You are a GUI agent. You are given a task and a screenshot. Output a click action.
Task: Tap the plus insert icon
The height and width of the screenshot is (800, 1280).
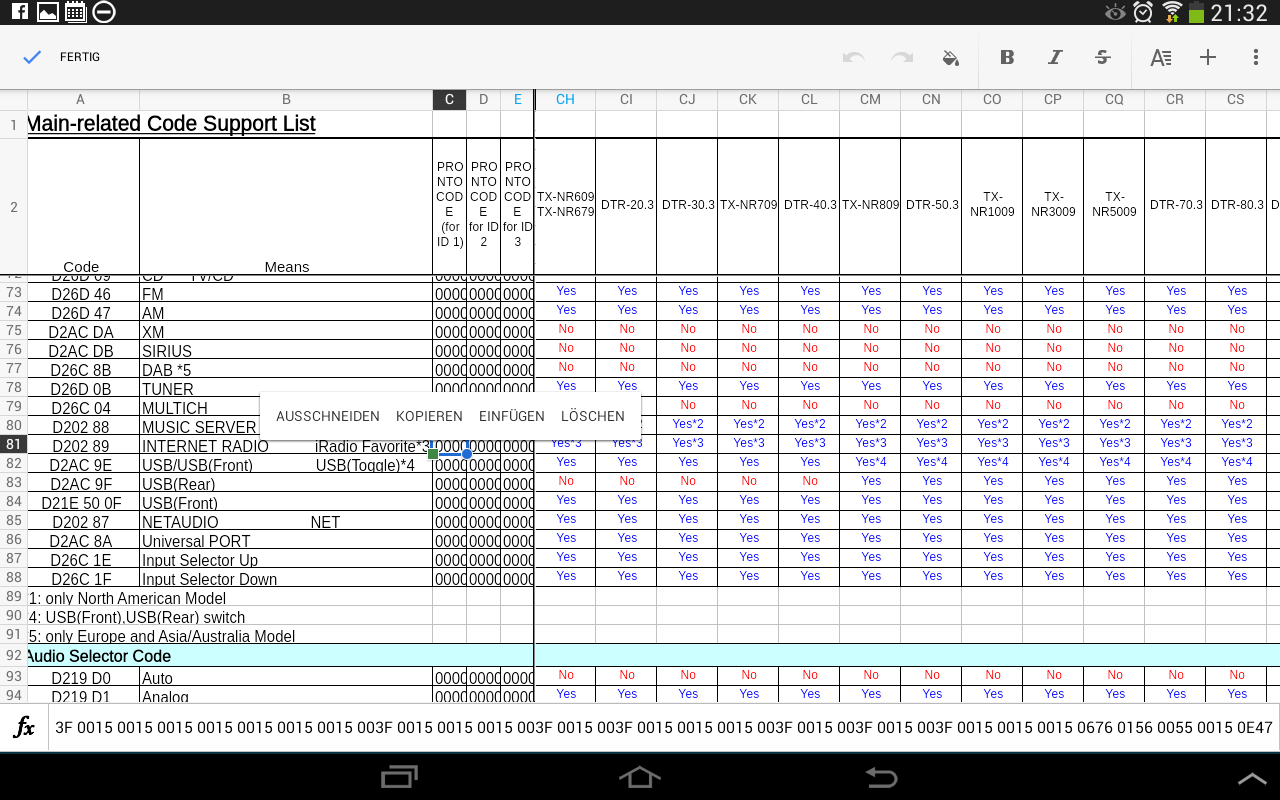tap(1208, 58)
